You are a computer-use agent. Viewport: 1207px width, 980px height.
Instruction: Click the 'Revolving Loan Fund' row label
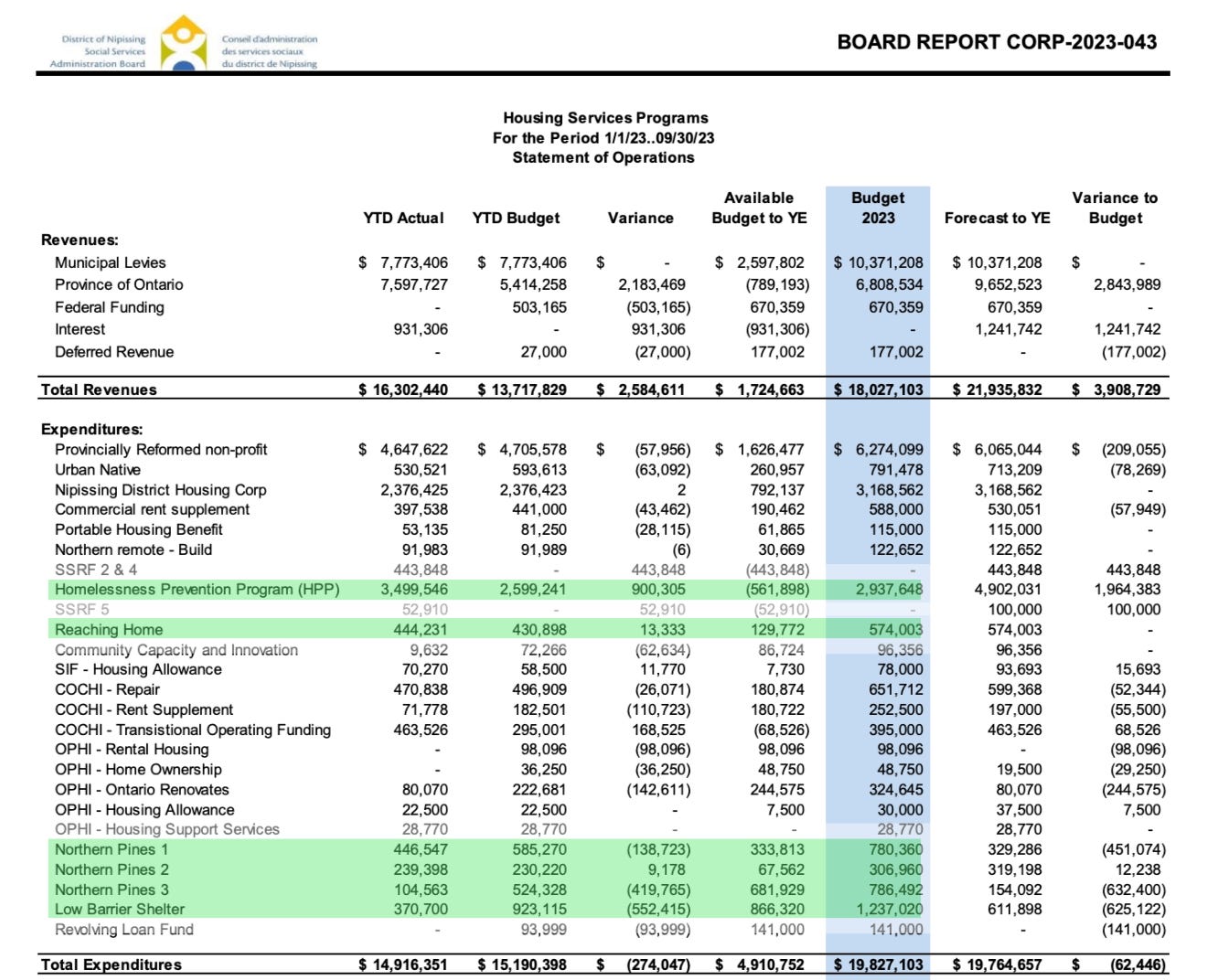click(124, 930)
